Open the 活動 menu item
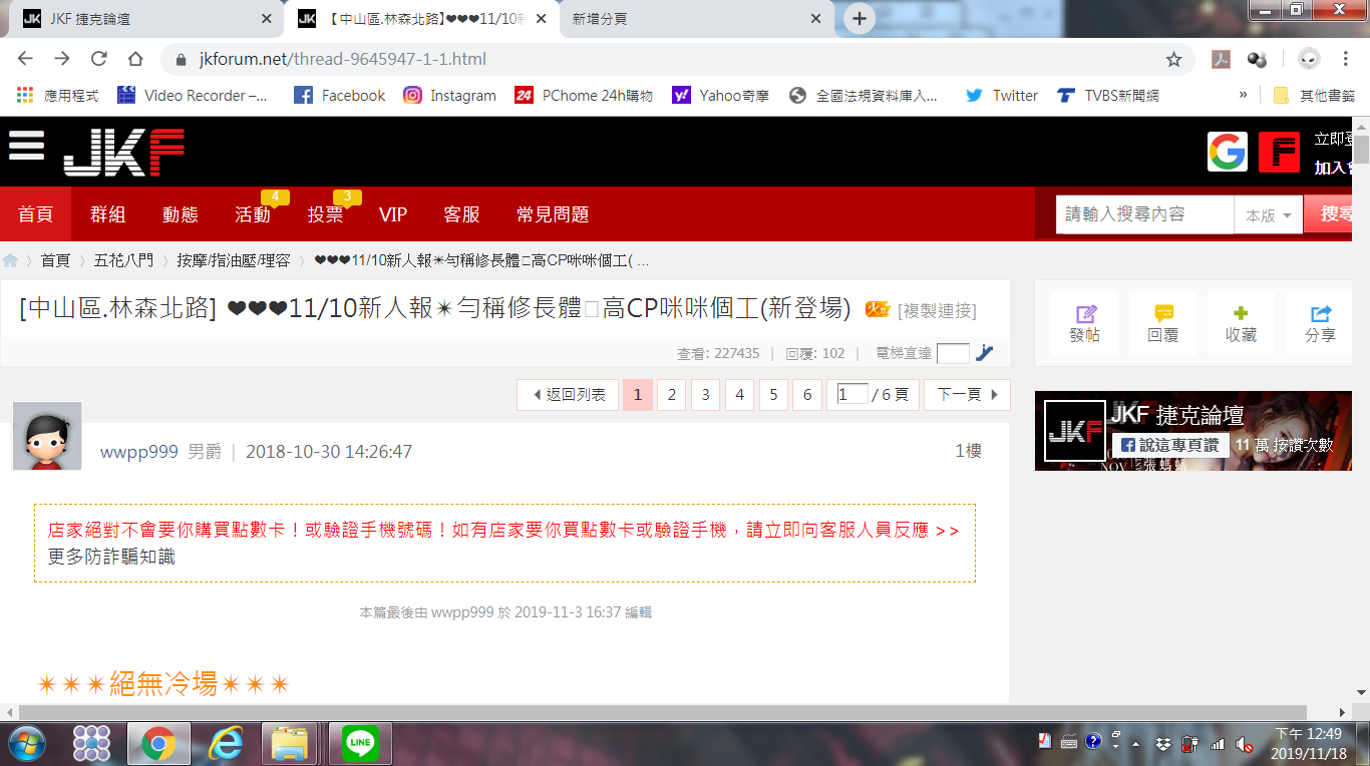Viewport: 1370px width, 766px height. click(x=253, y=214)
